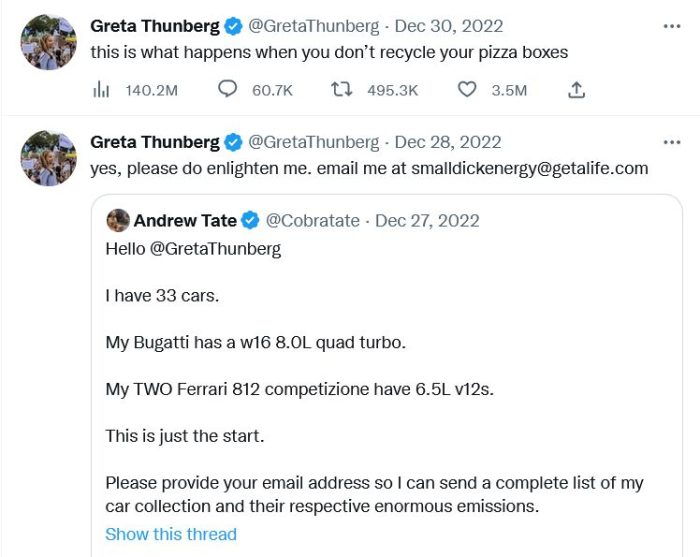Viewport: 700px width, 557px height.
Task: Open Greta Thunberg avatar on second tweet
Action: click(48, 158)
